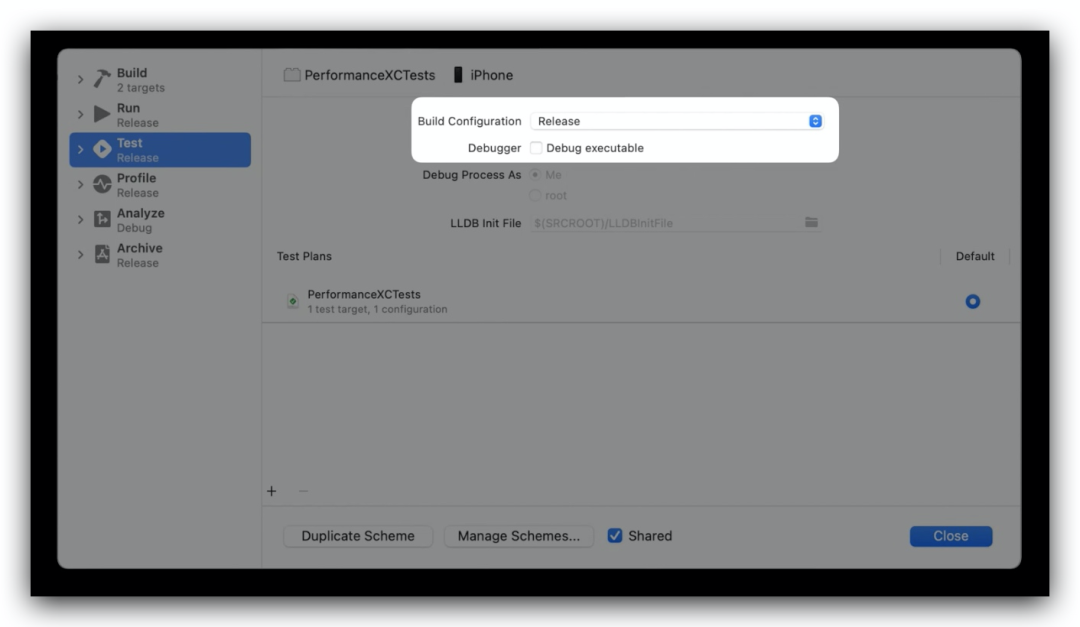This screenshot has height=627, width=1080.
Task: Select the PerformanceXCTests test plan row
Action: 641,301
